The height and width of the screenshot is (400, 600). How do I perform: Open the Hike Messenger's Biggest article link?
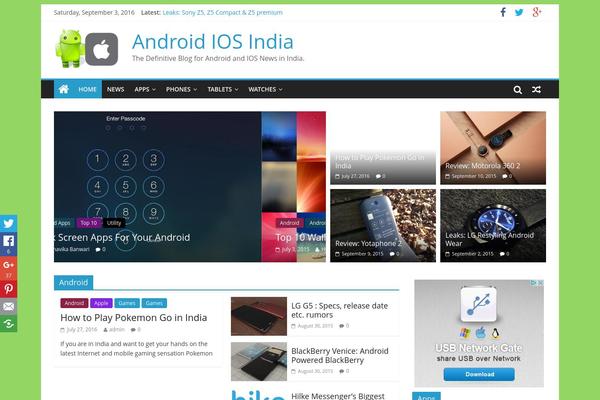[338, 396]
